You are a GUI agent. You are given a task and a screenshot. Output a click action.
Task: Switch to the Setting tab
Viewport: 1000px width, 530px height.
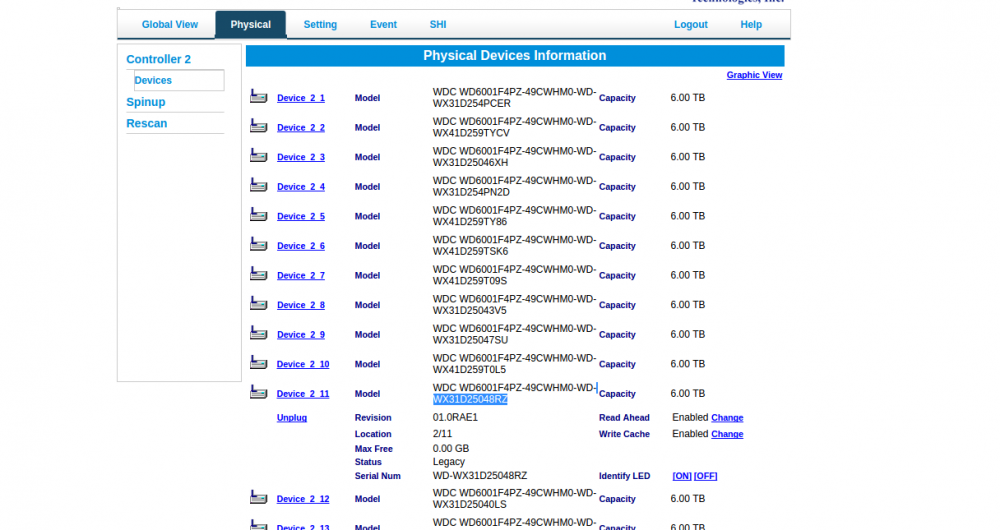pyautogui.click(x=320, y=24)
